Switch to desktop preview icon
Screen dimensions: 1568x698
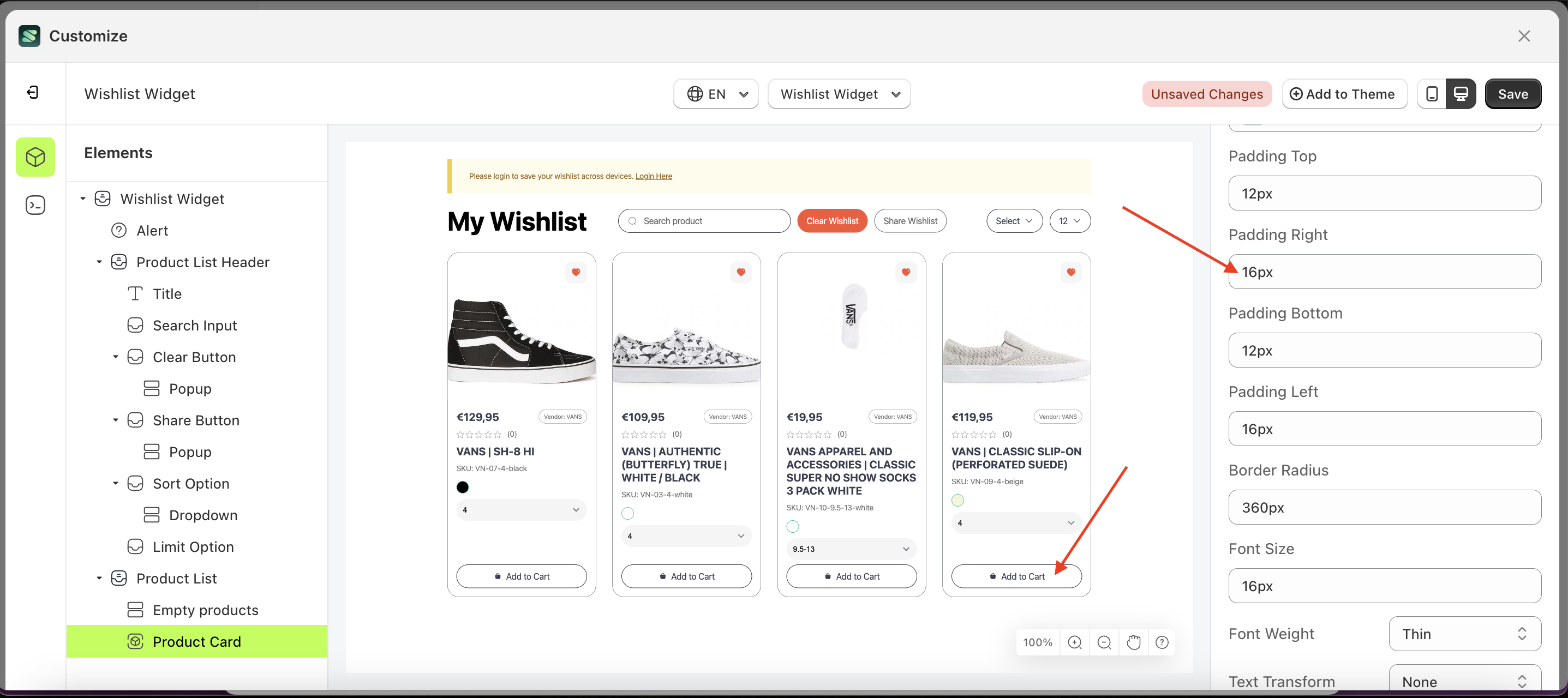coord(1461,94)
